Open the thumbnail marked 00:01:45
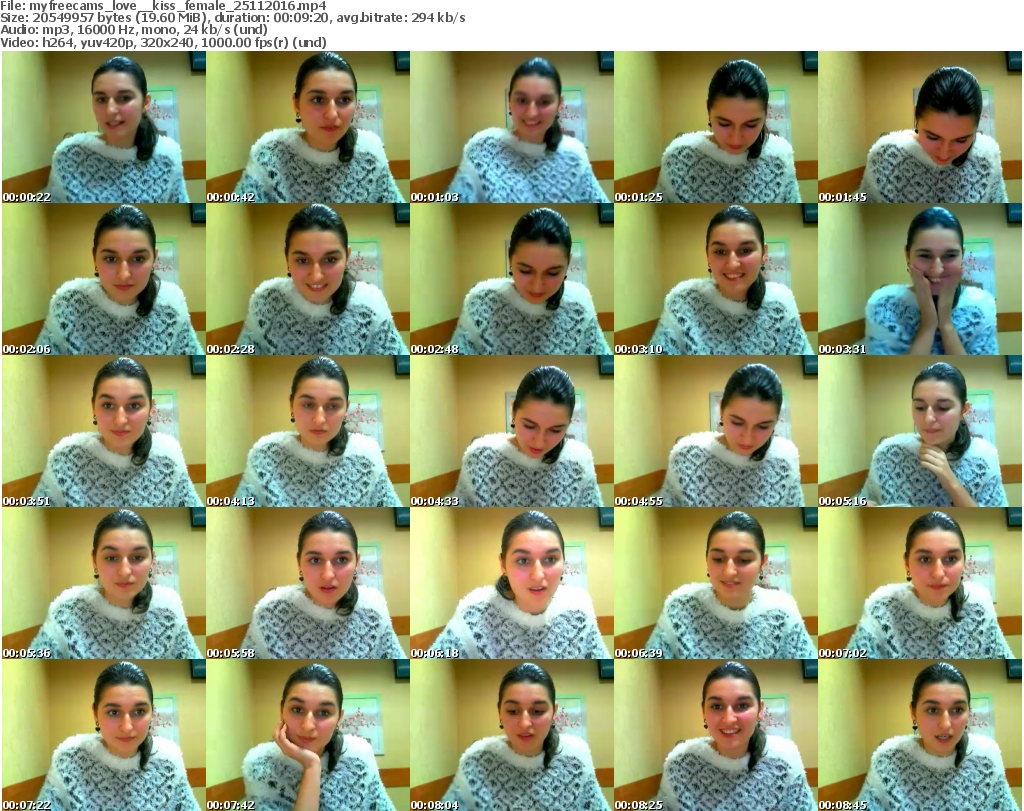The image size is (1024, 811). (919, 127)
